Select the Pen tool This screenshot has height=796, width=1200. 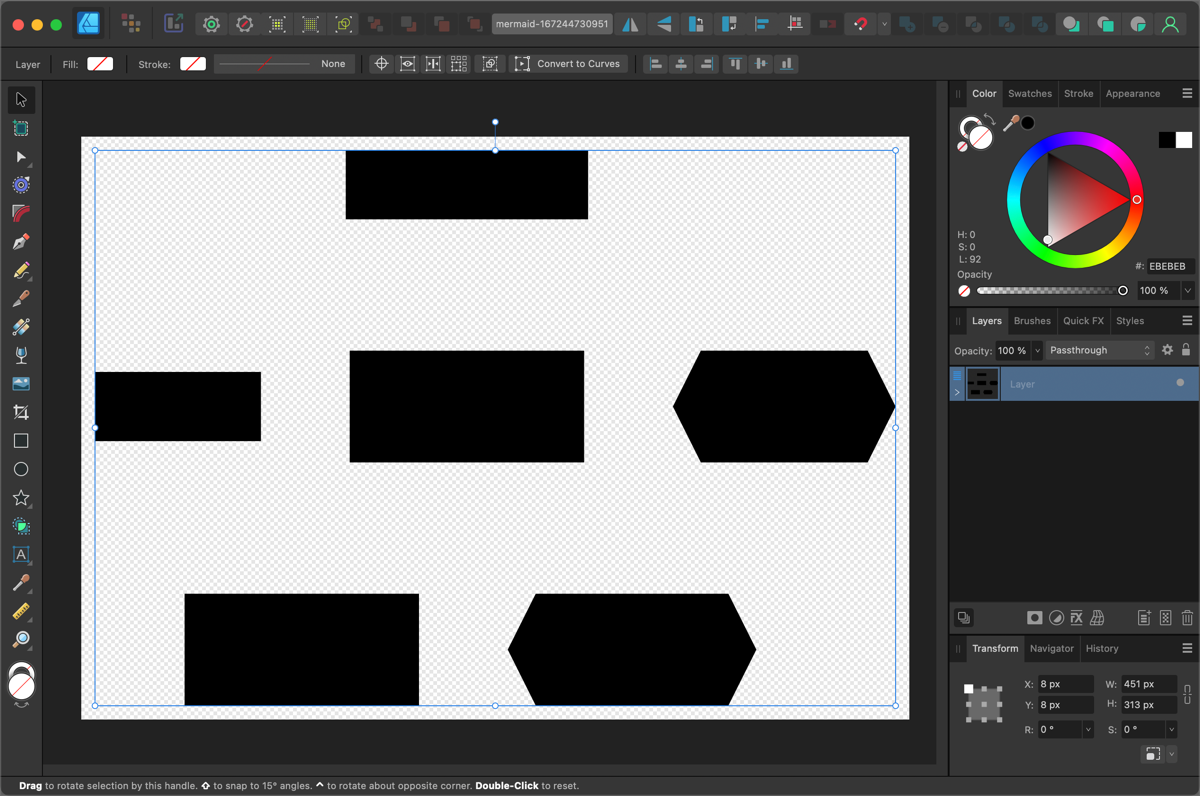pyautogui.click(x=21, y=242)
